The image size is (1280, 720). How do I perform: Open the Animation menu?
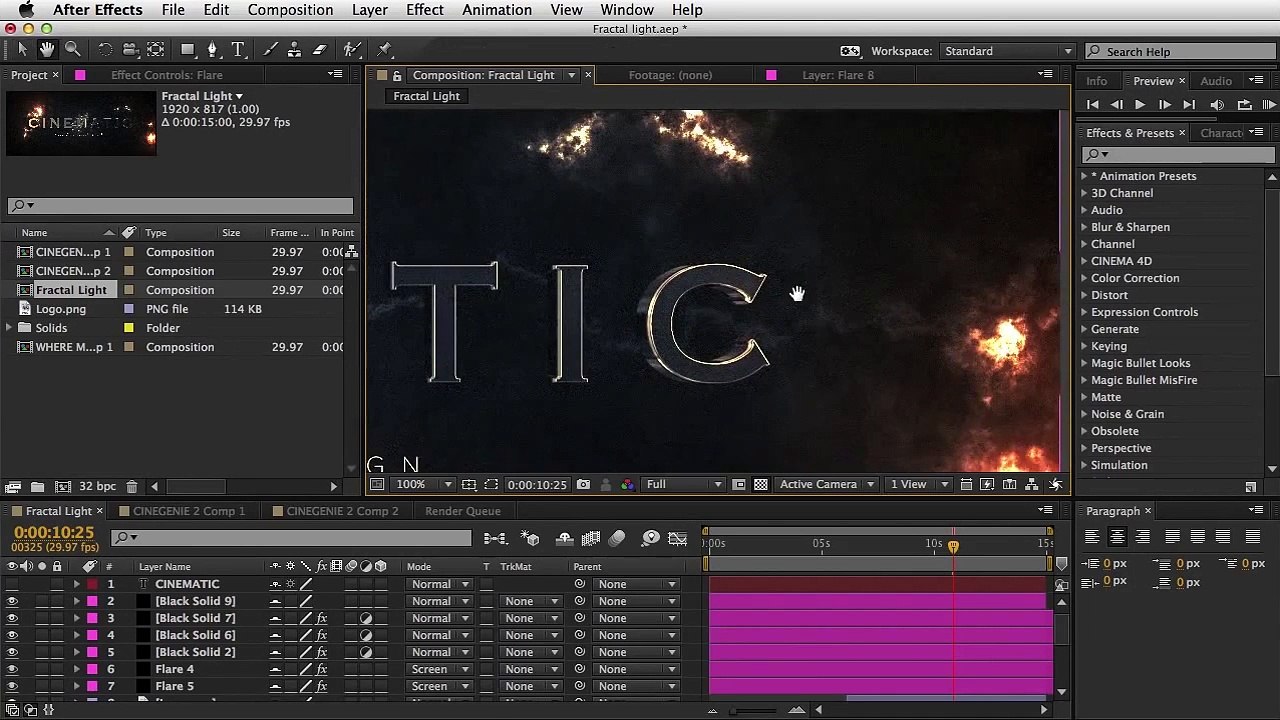497,10
